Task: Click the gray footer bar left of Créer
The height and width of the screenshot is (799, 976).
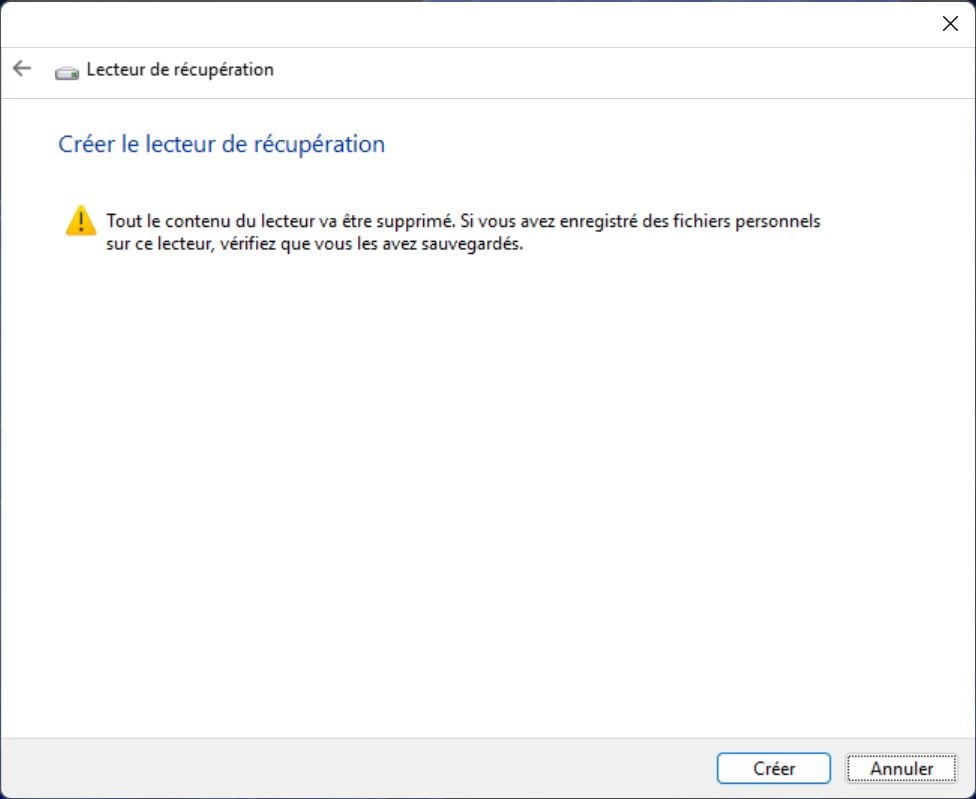Action: coord(350,768)
